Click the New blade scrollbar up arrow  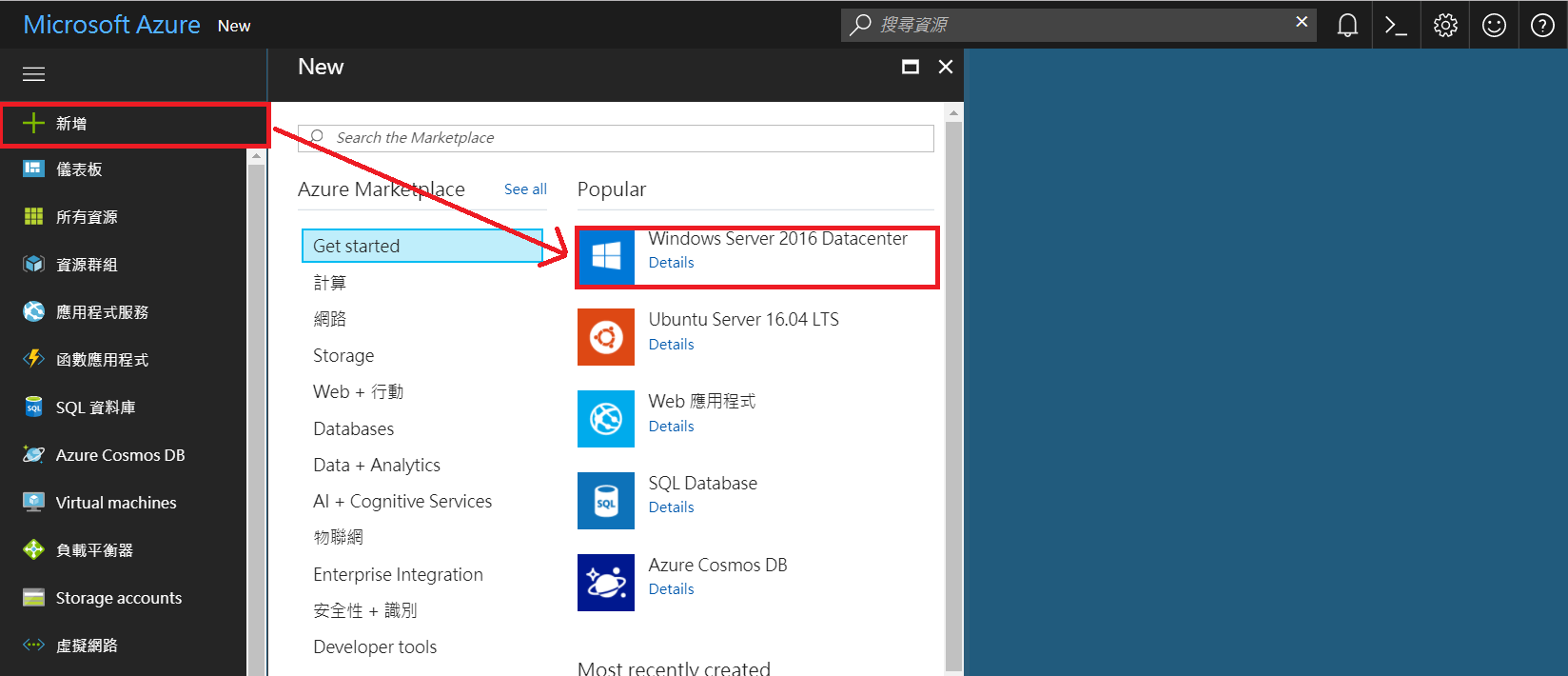954,112
